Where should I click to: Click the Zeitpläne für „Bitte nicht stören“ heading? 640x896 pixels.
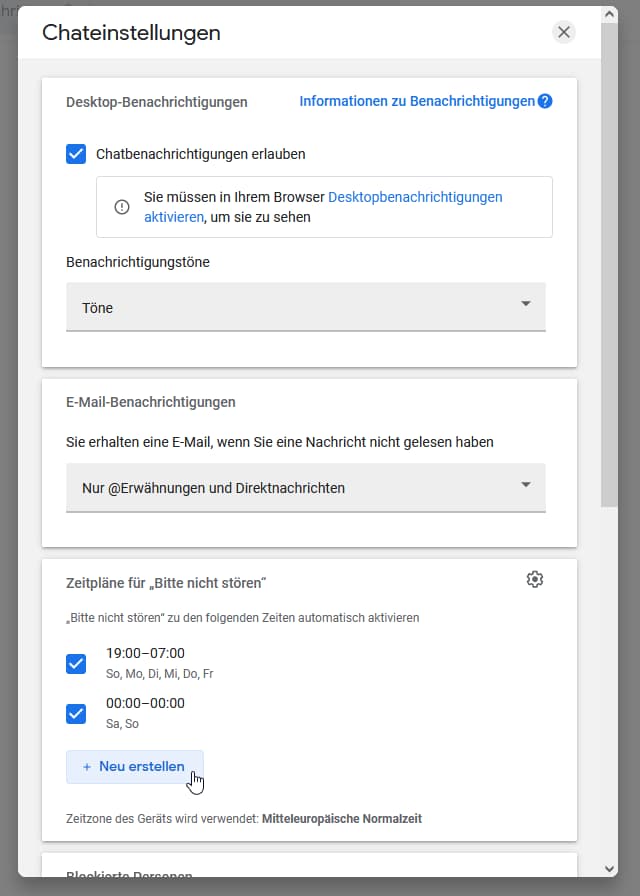(166, 583)
